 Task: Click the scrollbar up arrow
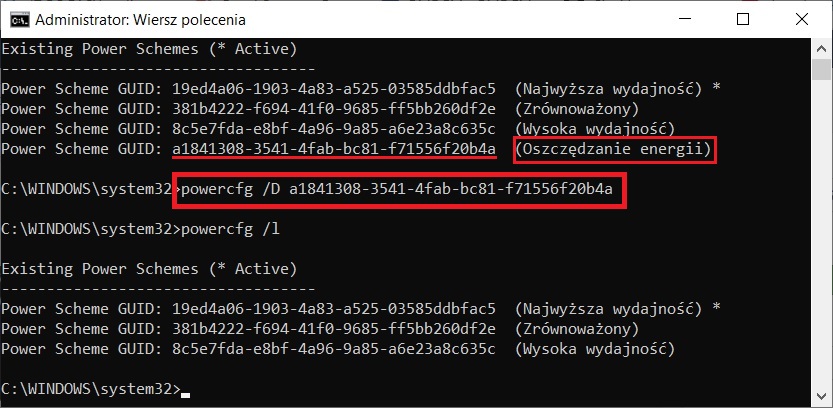tap(822, 46)
